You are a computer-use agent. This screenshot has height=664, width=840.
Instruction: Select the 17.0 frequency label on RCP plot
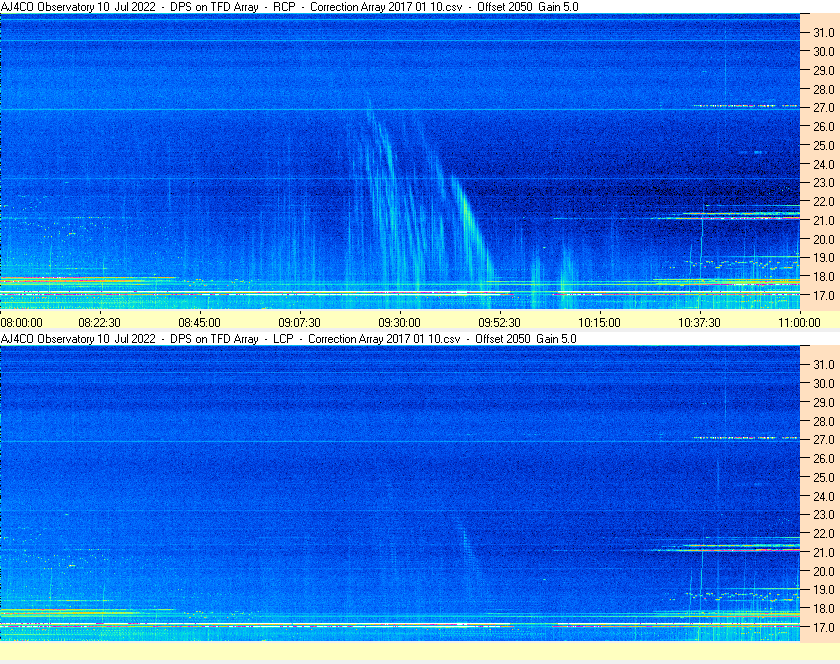pyautogui.click(x=824, y=295)
